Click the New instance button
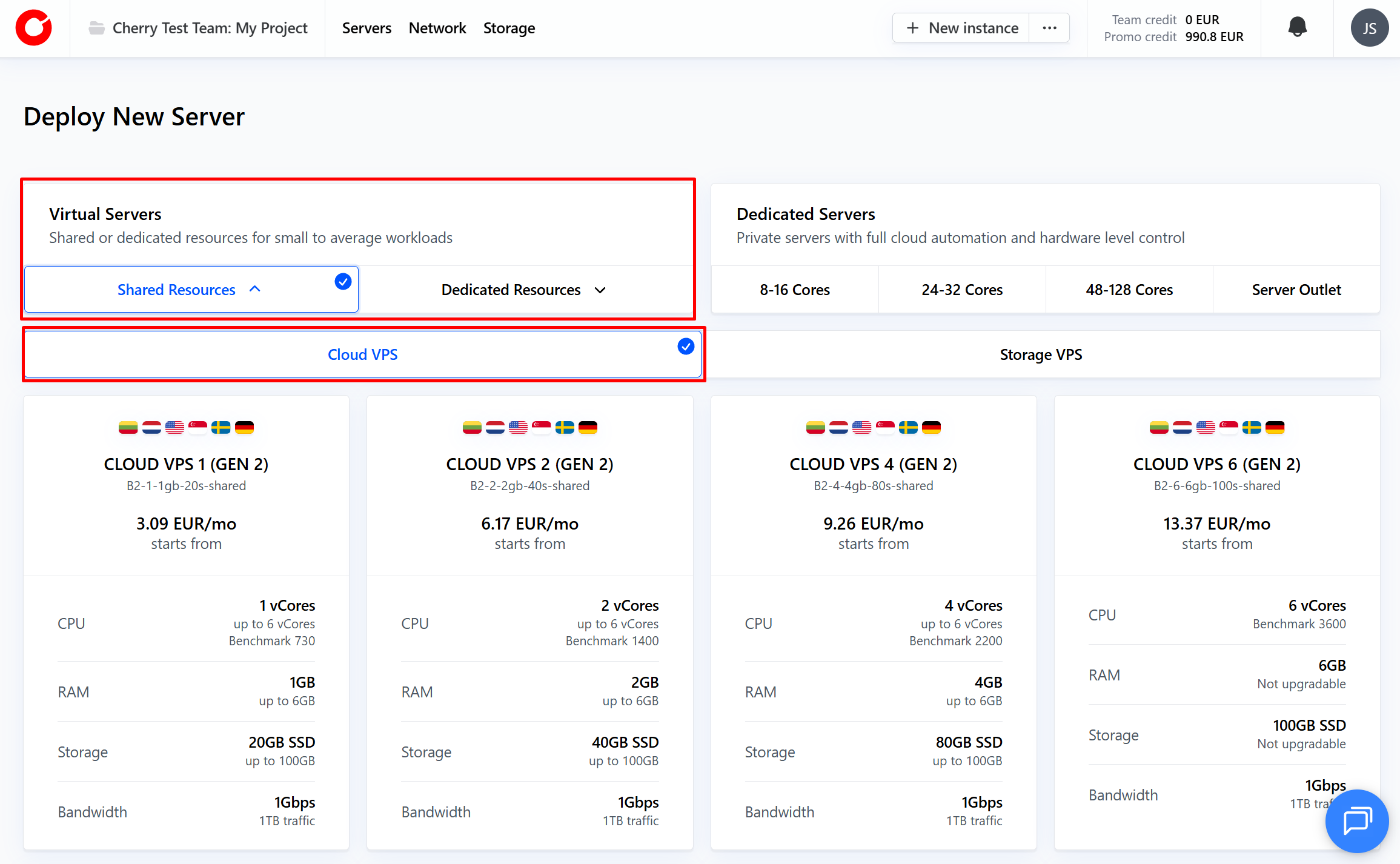 (973, 28)
